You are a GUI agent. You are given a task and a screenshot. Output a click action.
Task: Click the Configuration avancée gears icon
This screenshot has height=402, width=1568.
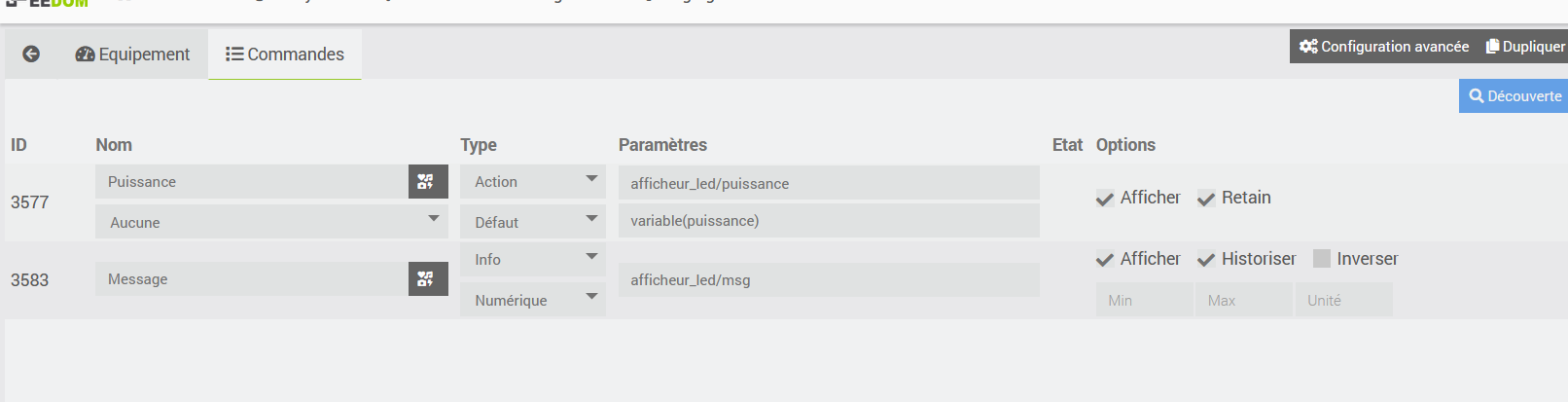[x=1308, y=47]
